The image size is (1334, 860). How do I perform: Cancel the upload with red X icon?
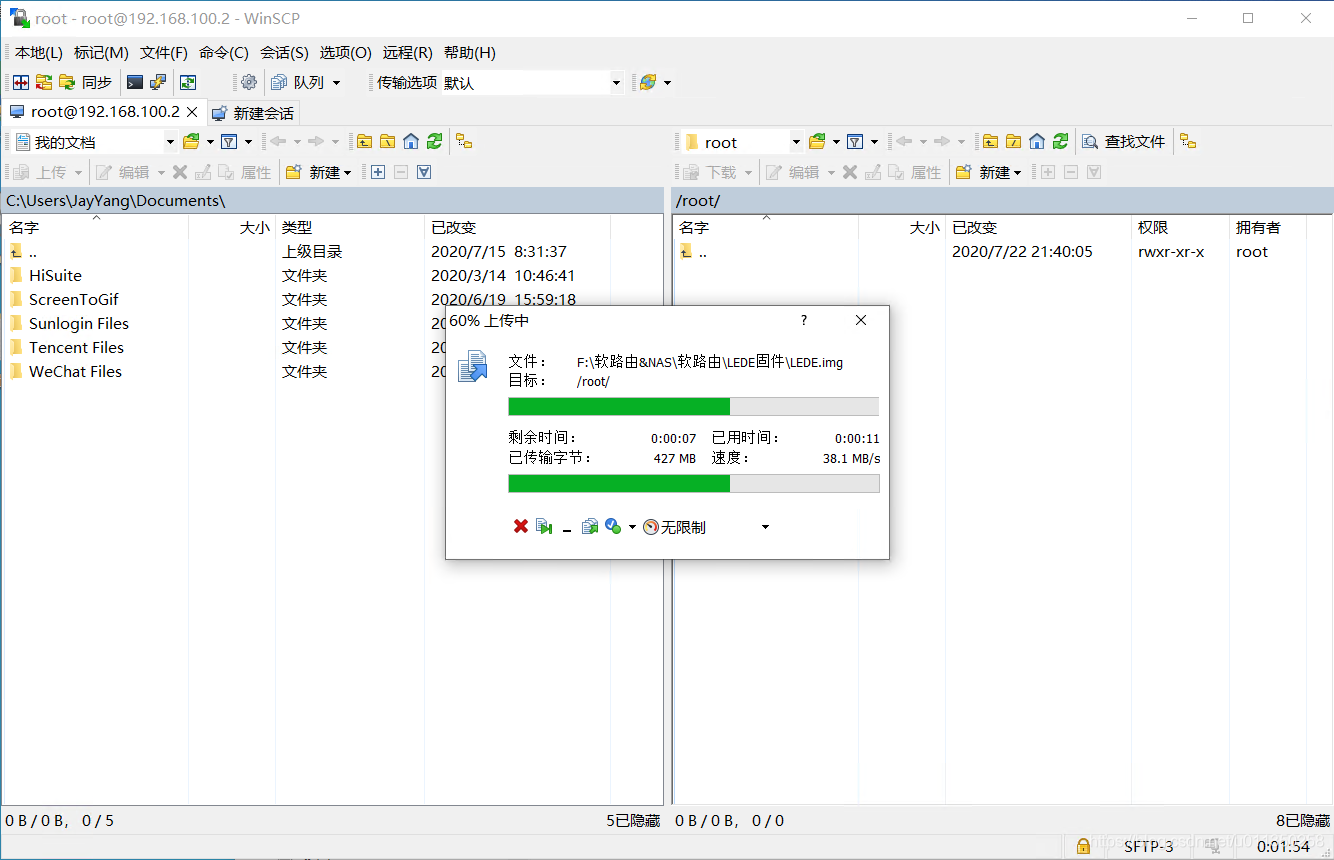pyautogui.click(x=521, y=526)
